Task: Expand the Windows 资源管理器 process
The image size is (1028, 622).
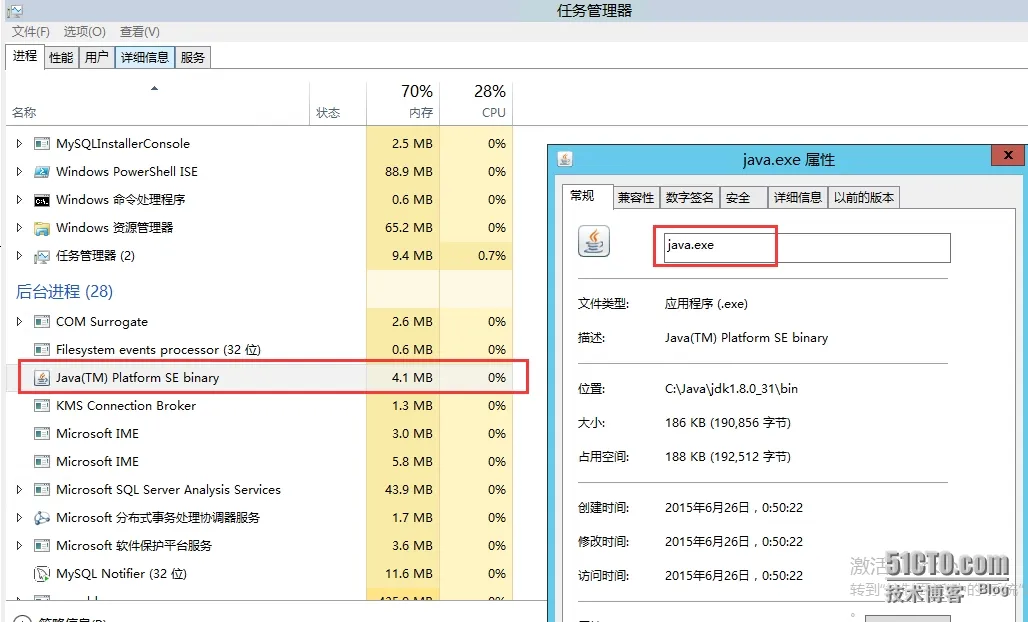Action: tap(19, 228)
